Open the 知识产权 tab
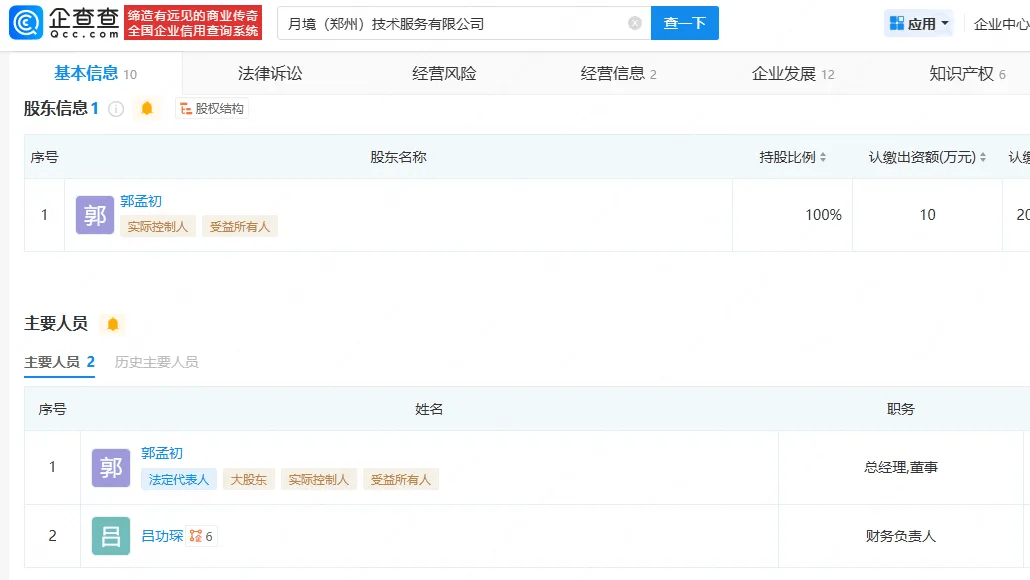1030x580 pixels. click(961, 73)
